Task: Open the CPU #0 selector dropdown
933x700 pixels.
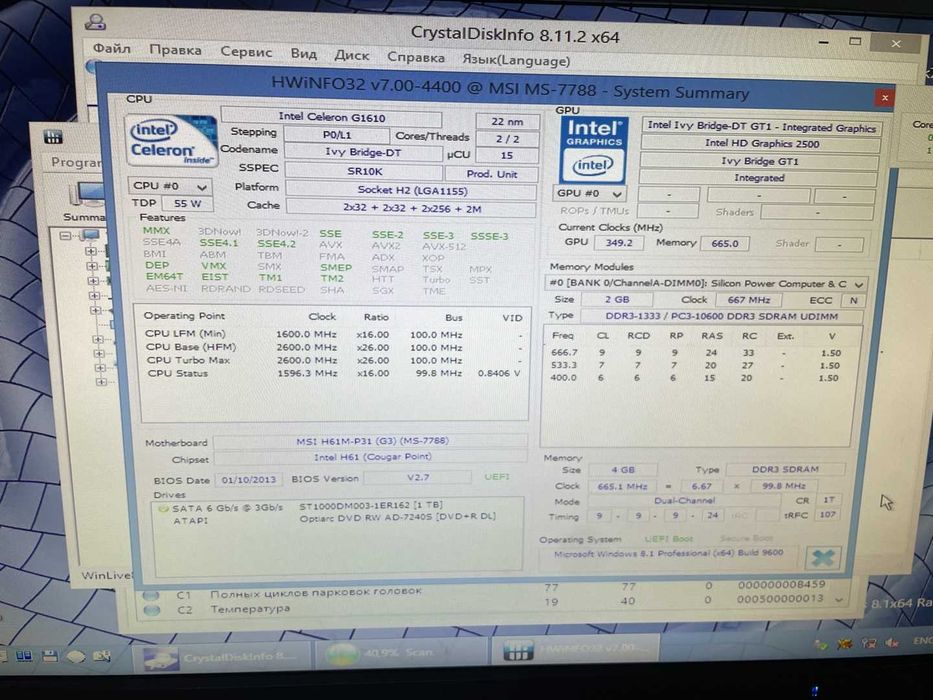Action: [x=170, y=186]
